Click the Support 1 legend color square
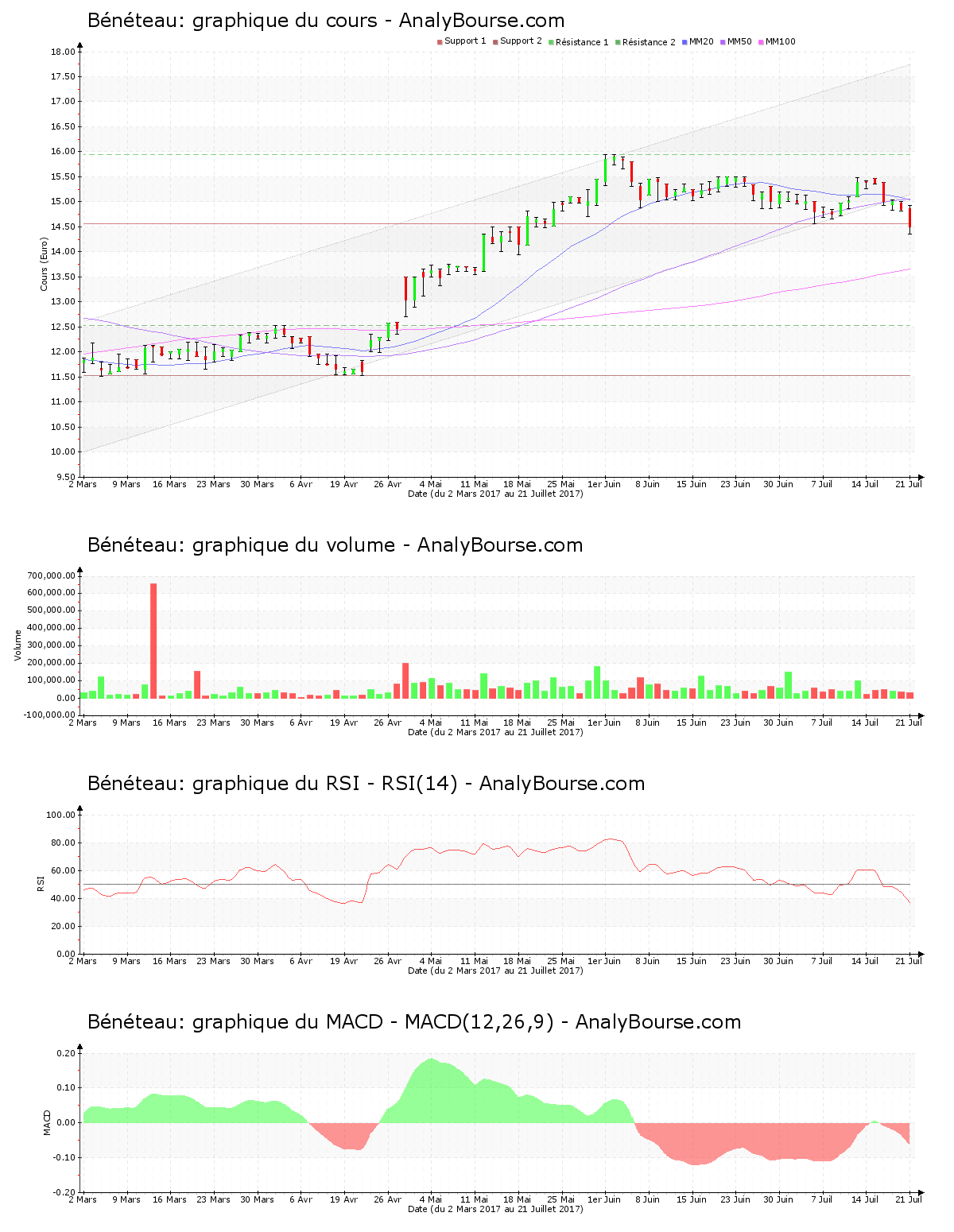 440,42
